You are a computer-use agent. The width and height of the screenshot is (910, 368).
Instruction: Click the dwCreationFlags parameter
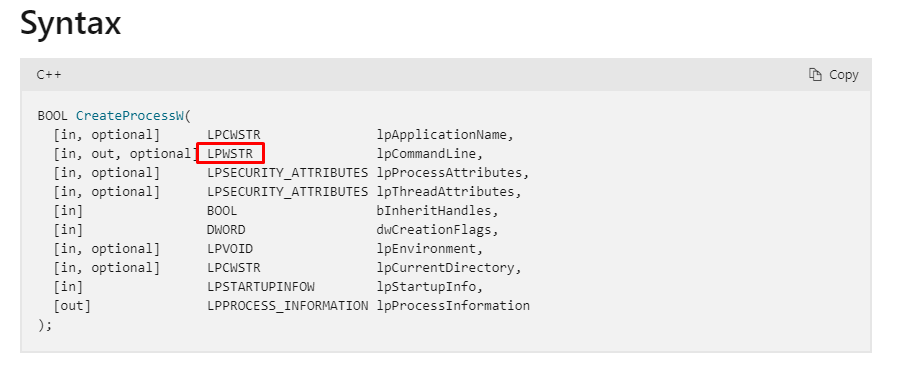pos(434,230)
